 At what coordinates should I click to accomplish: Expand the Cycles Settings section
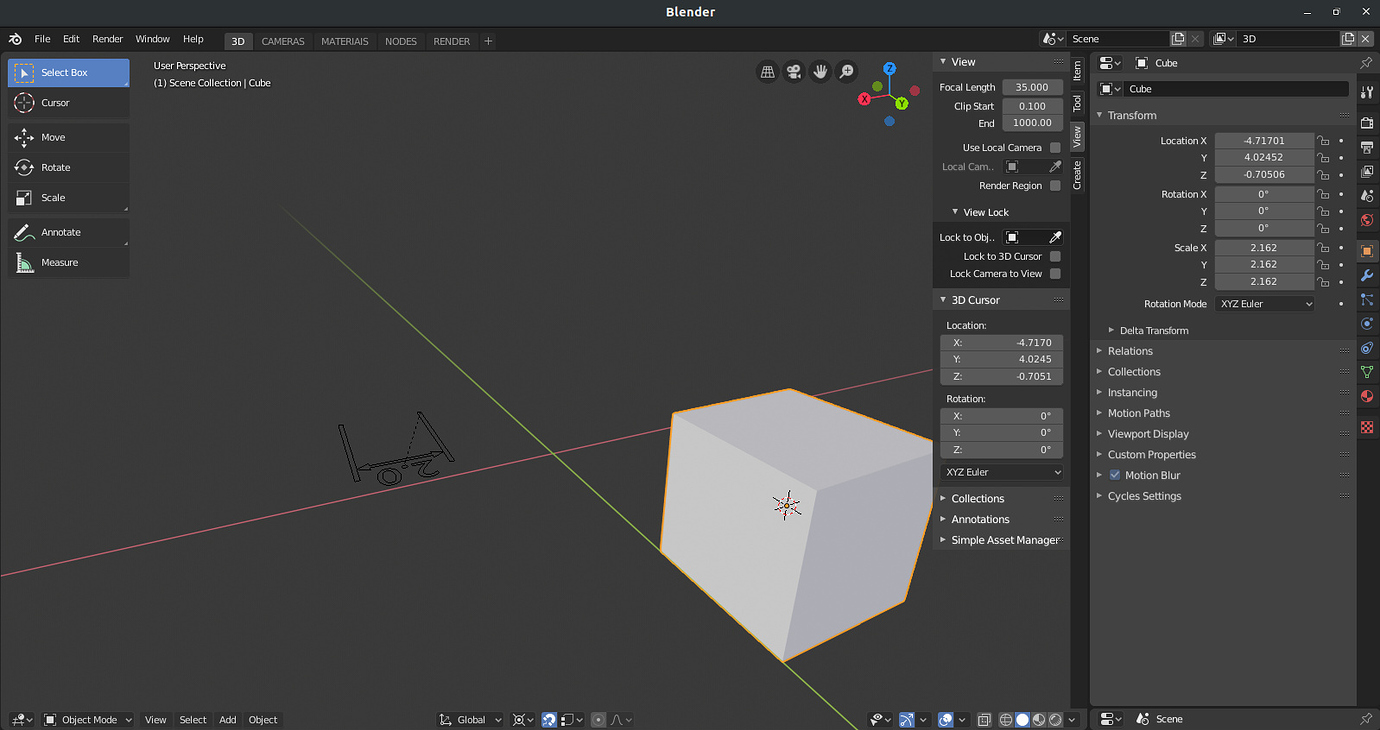1144,496
